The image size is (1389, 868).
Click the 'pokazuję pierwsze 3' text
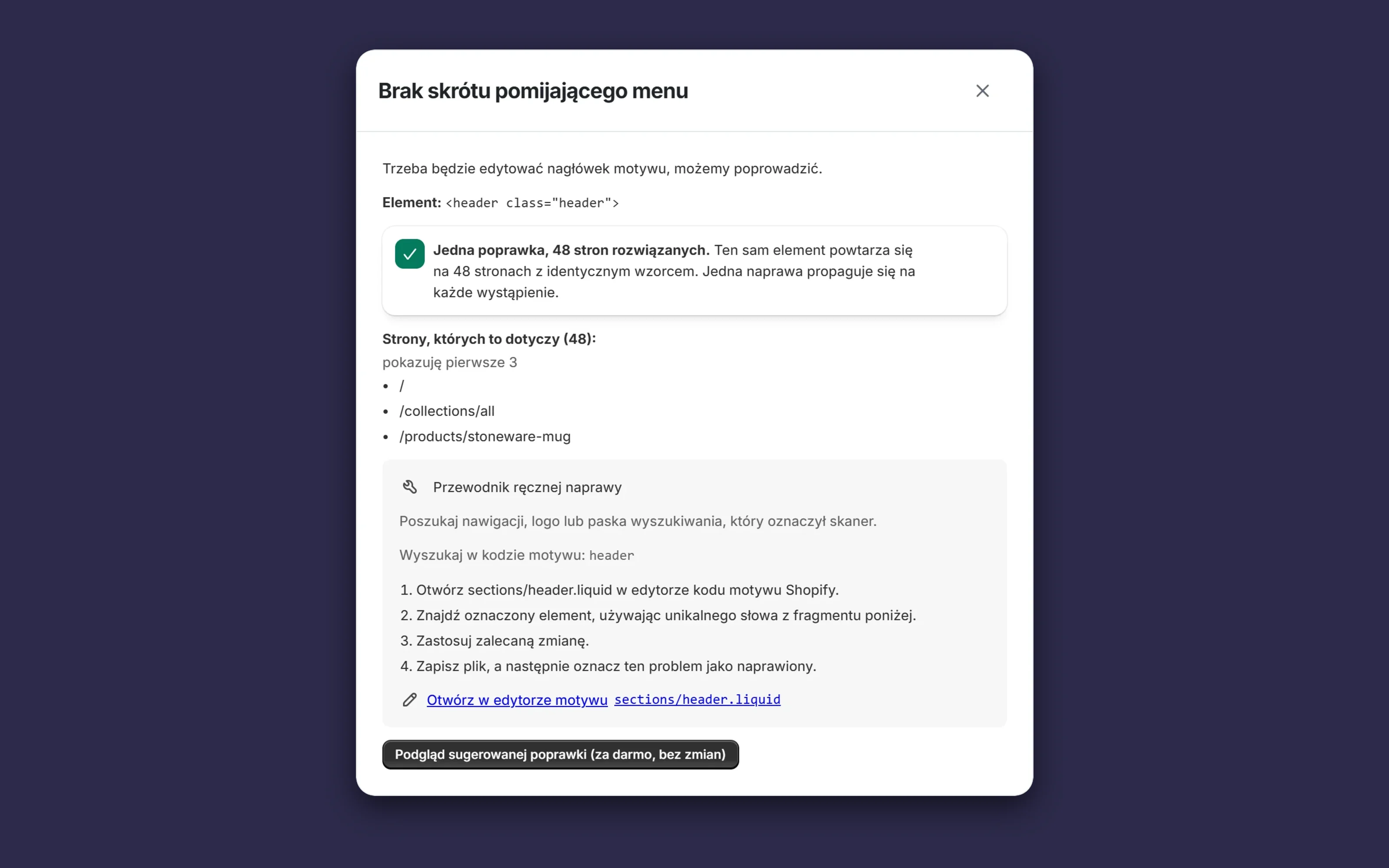point(450,363)
